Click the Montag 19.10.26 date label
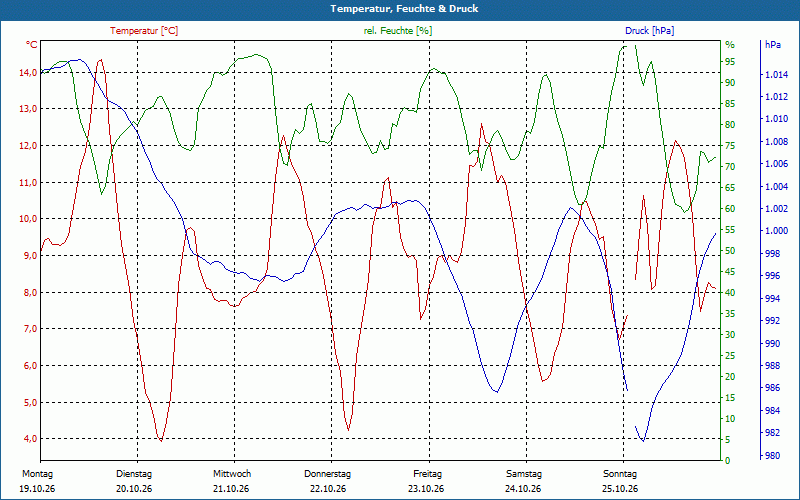Viewport: 800px width, 500px height. coord(37,481)
